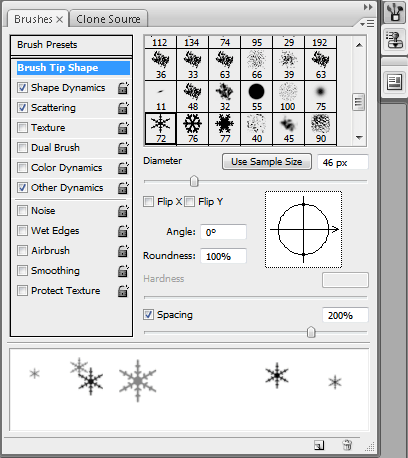Select the 48 grass brush thumbnail
Screen dimensions: 408x458
click(x=193, y=97)
